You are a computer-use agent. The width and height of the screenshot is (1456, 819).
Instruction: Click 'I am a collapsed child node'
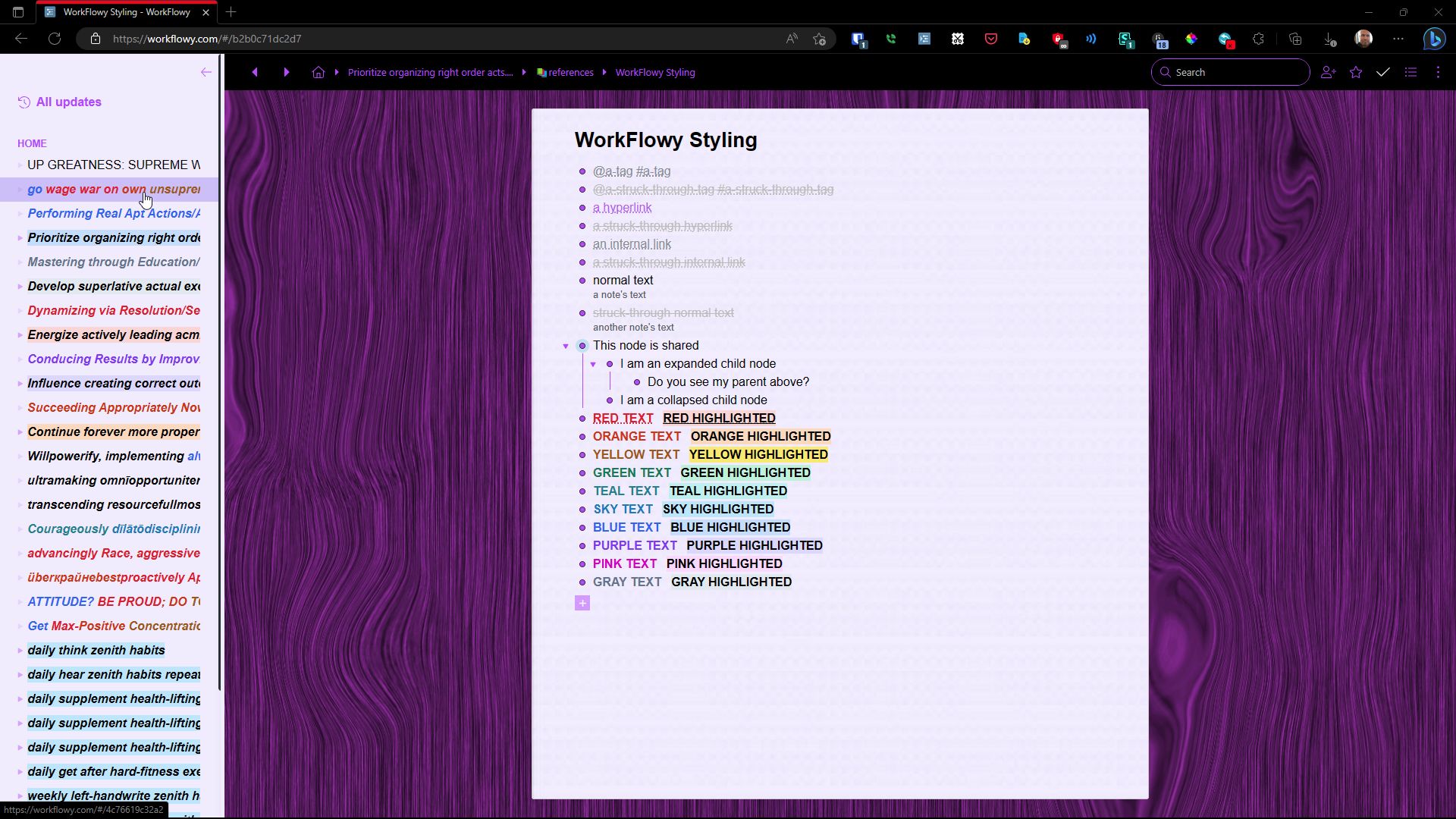pos(693,400)
